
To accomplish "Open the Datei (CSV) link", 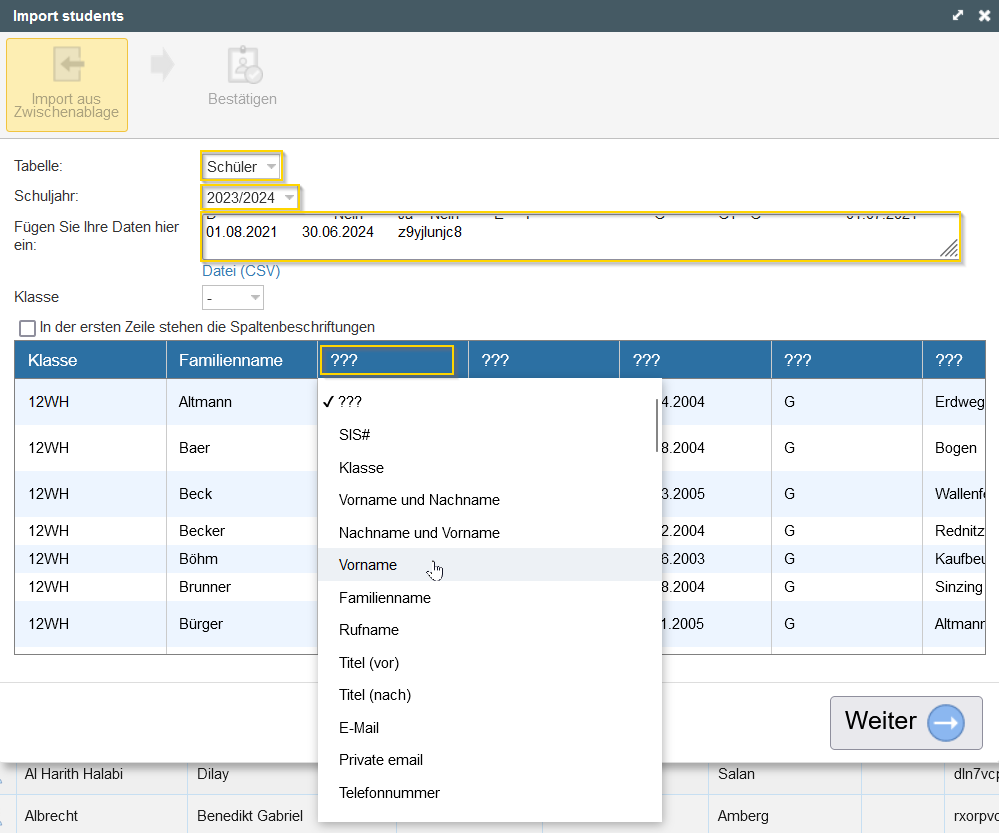I will [241, 271].
